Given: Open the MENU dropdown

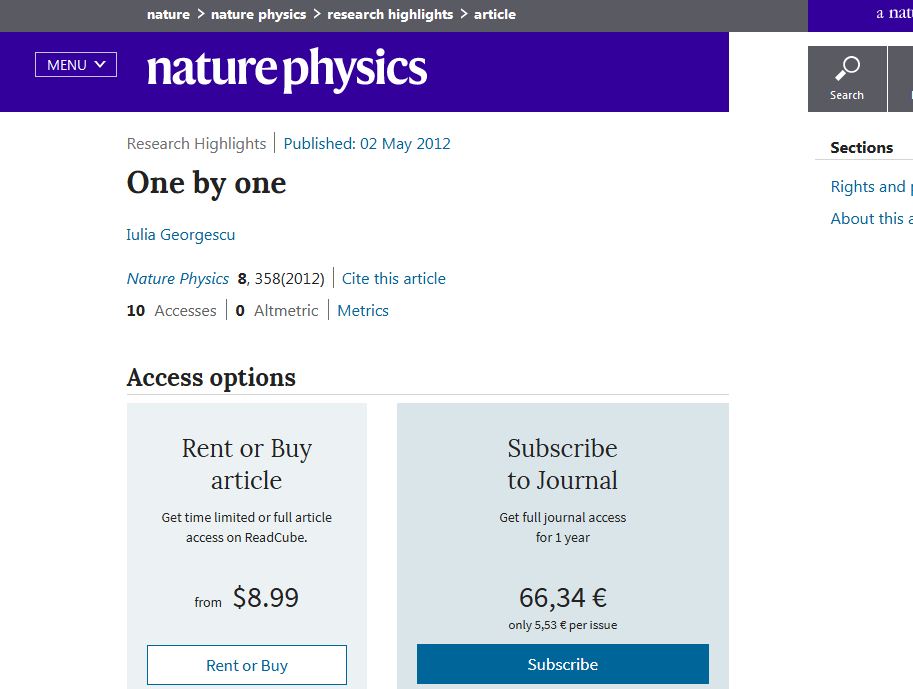Looking at the screenshot, I should [x=76, y=65].
